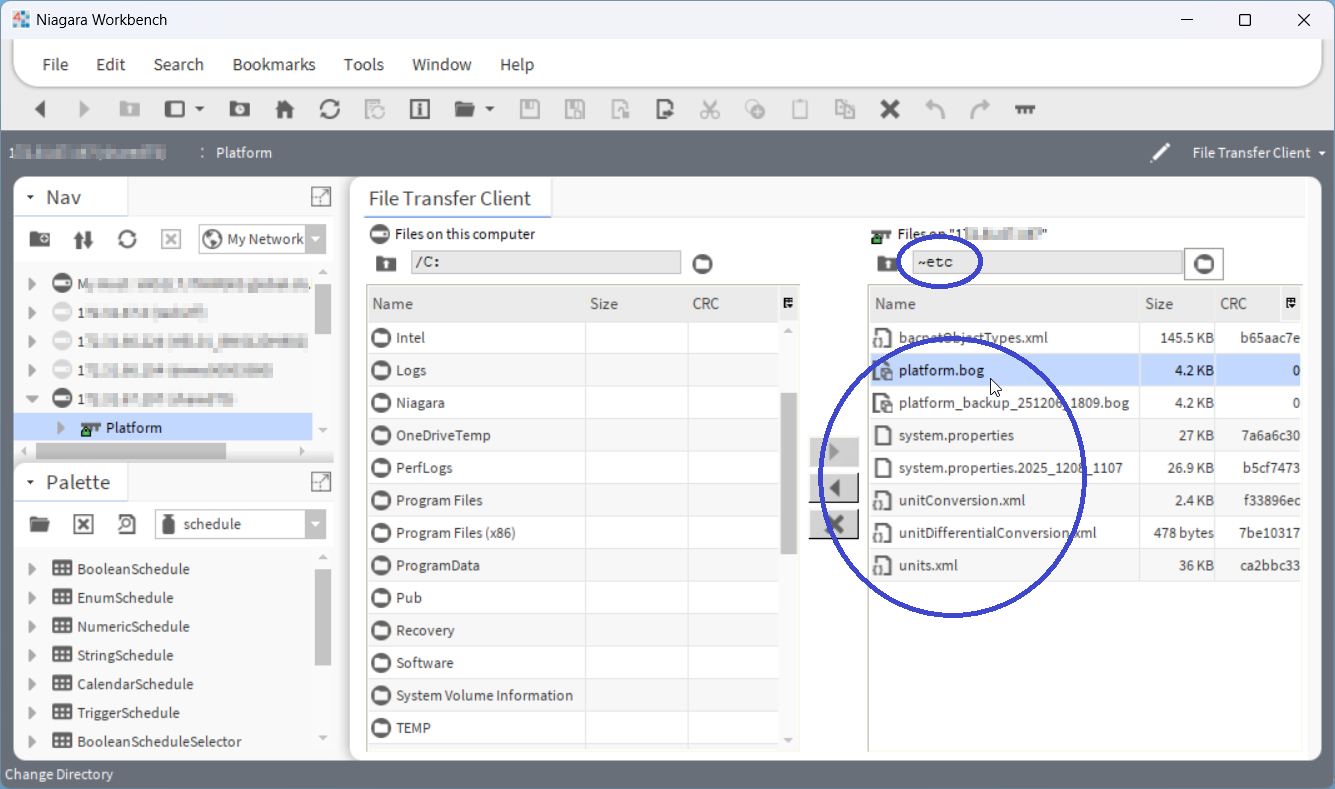Sort local files by Name column header
This screenshot has width=1335, height=789.
point(476,304)
